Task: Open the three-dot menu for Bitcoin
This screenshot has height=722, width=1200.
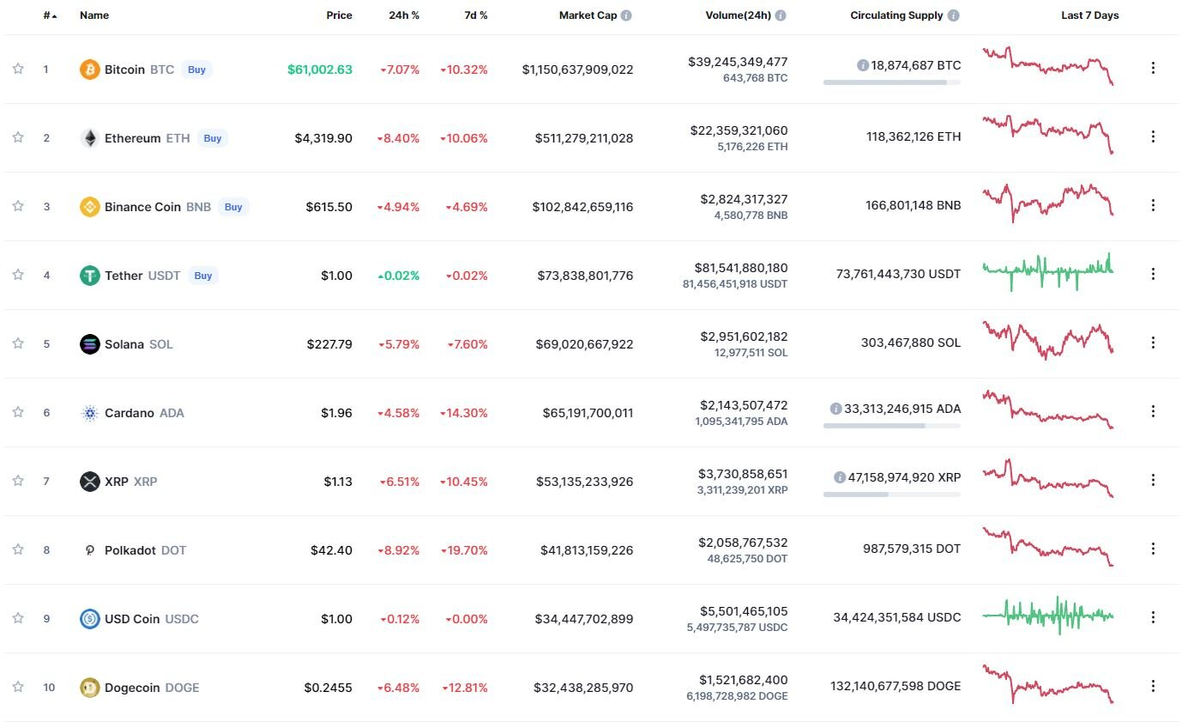Action: tap(1153, 68)
